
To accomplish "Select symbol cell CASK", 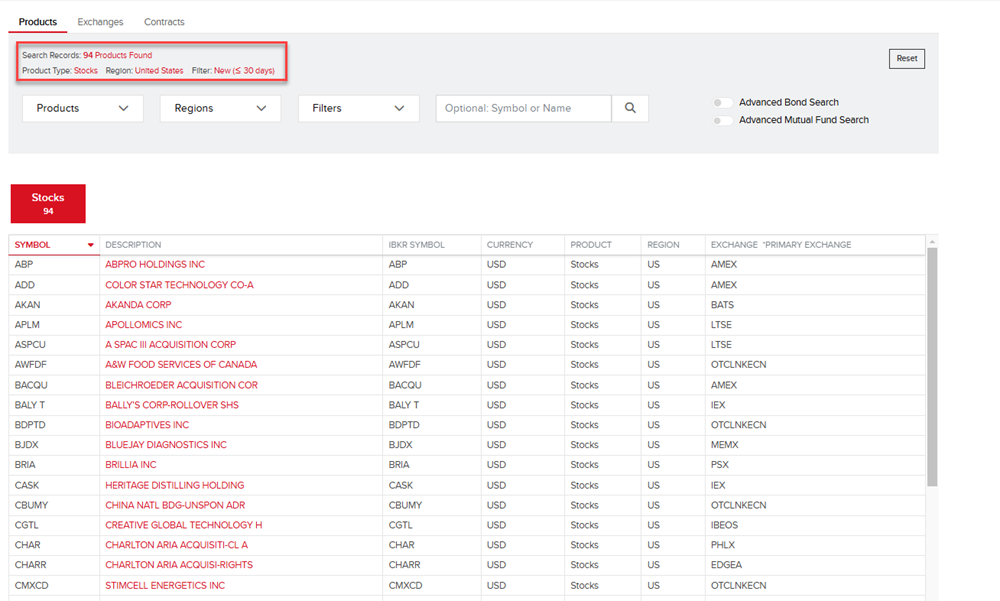I will [27, 486].
